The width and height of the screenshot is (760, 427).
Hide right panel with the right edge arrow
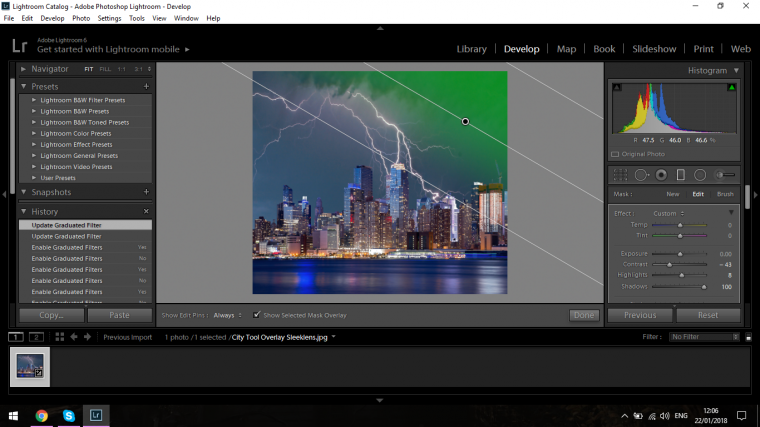756,194
